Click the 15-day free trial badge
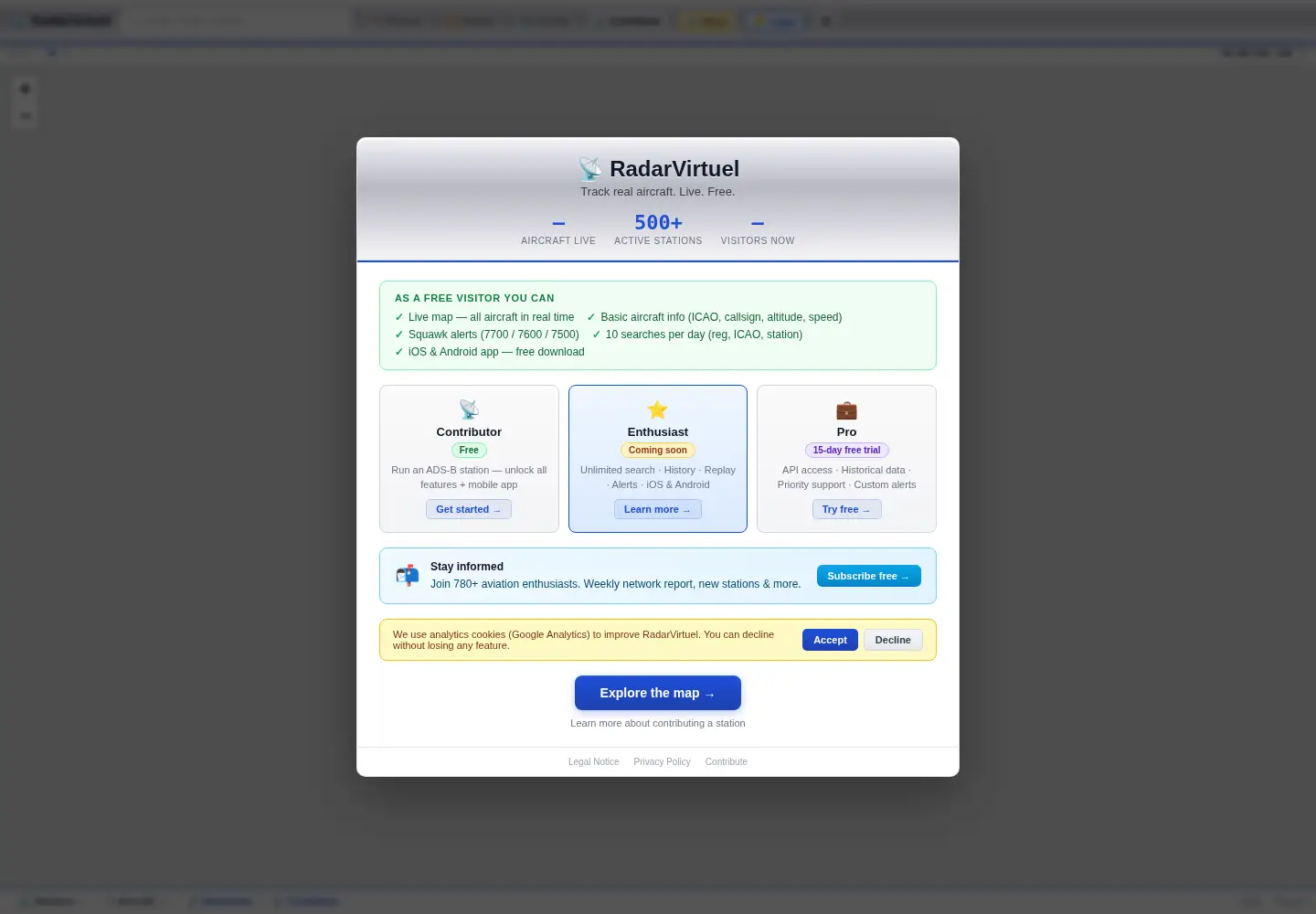Screen dimensions: 1316x914 click(846, 450)
